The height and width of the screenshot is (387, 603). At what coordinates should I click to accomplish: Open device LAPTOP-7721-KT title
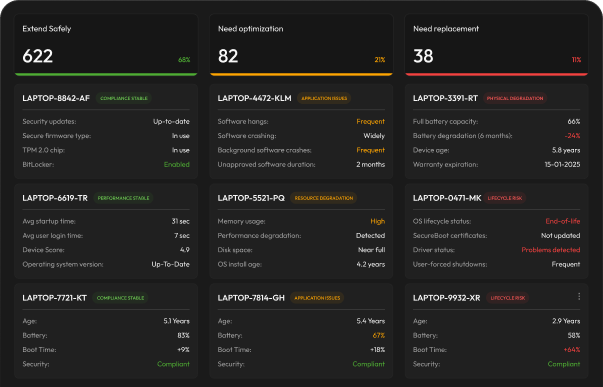tap(54, 298)
